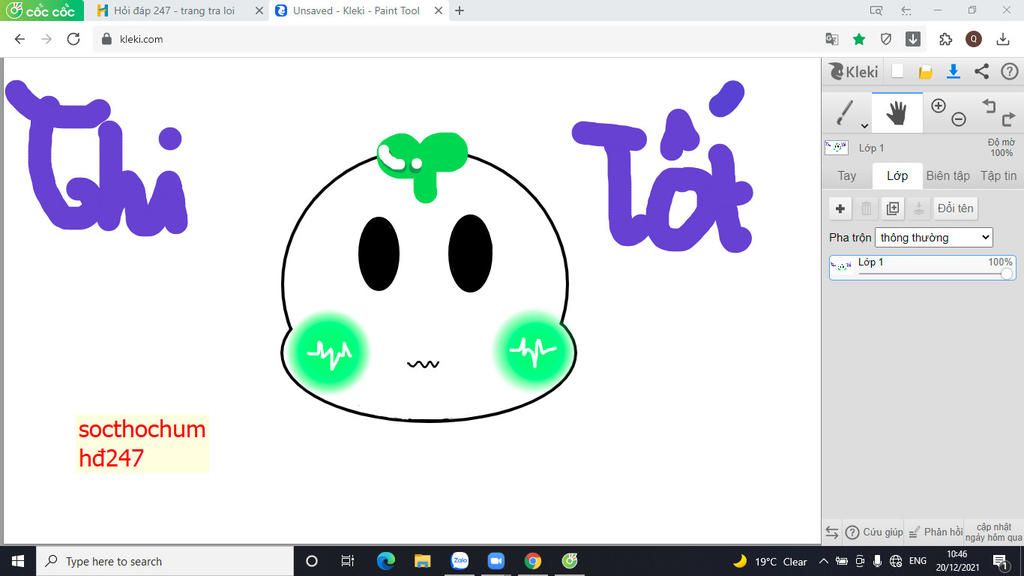Share the drawing

[982, 71]
